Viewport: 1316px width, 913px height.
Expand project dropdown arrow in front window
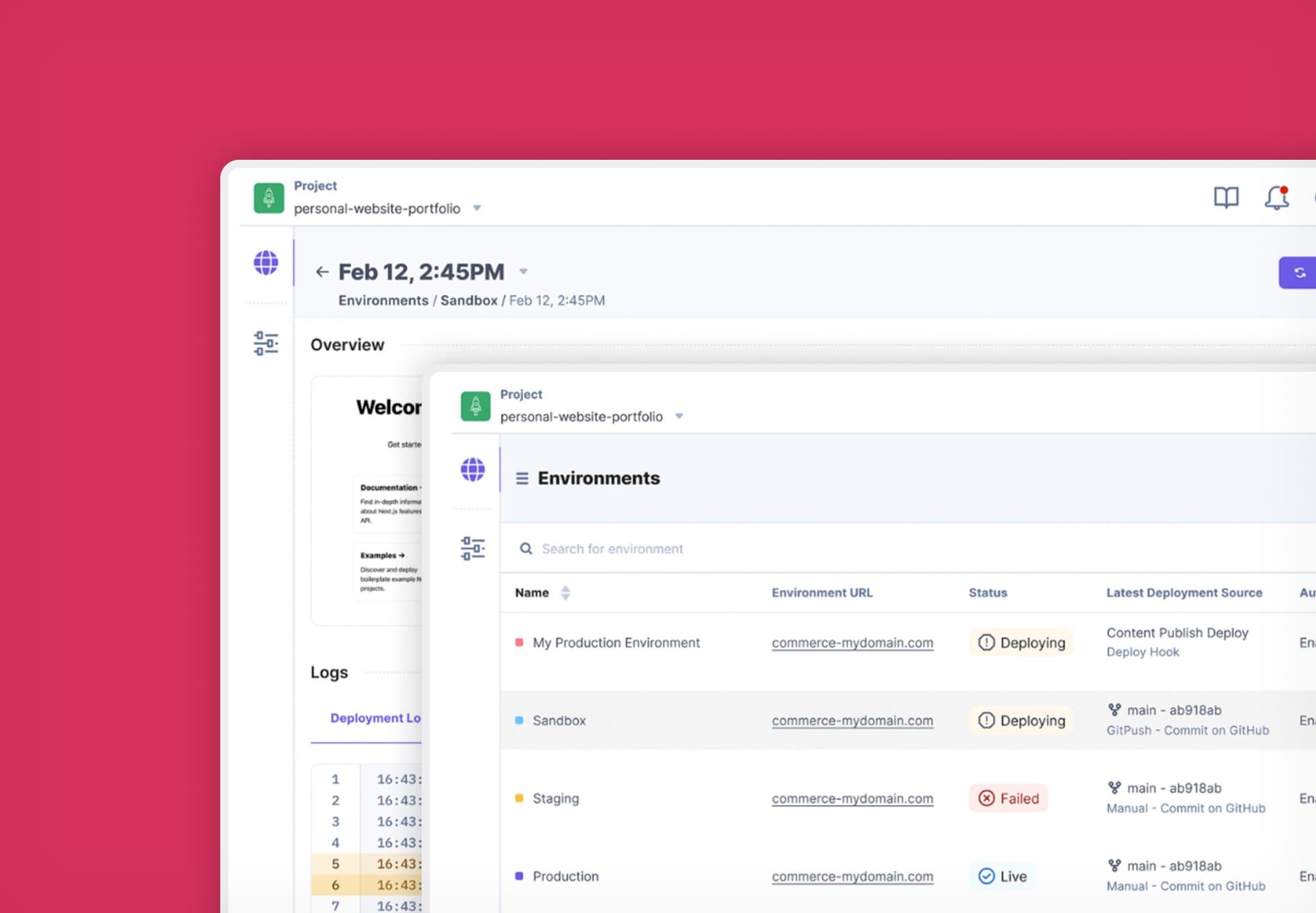click(x=679, y=416)
